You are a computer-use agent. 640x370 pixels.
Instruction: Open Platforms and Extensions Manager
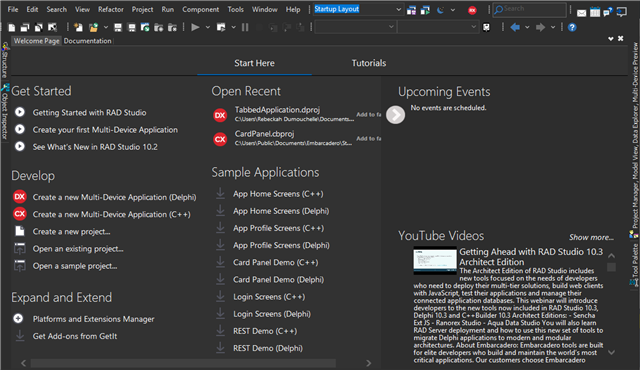[x=93, y=319]
